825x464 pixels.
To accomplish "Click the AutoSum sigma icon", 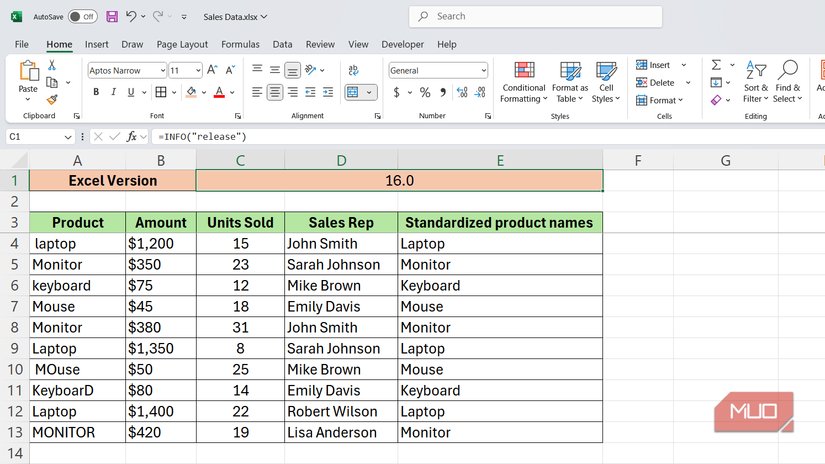I will point(716,65).
